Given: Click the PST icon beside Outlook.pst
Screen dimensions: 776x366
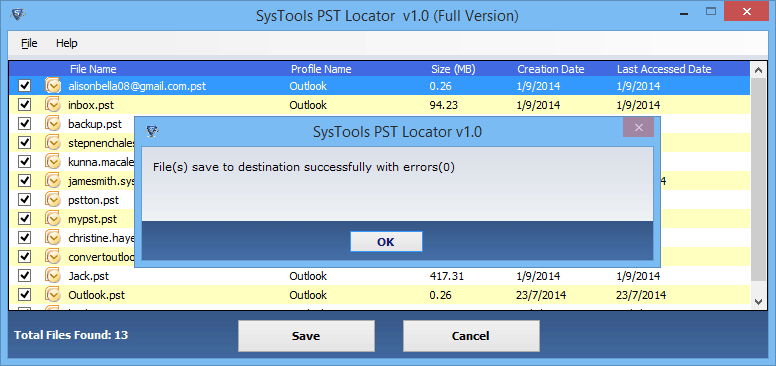Looking at the screenshot, I should tap(52, 294).
